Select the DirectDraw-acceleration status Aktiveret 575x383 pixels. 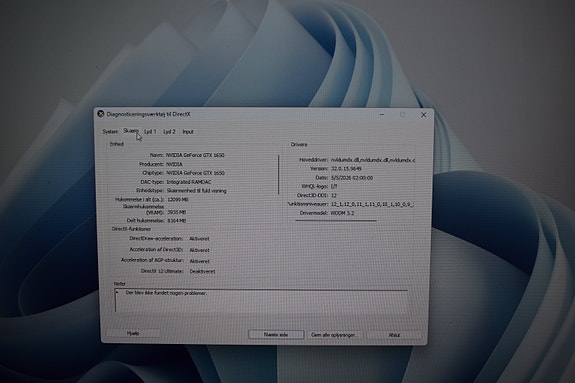[199, 238]
